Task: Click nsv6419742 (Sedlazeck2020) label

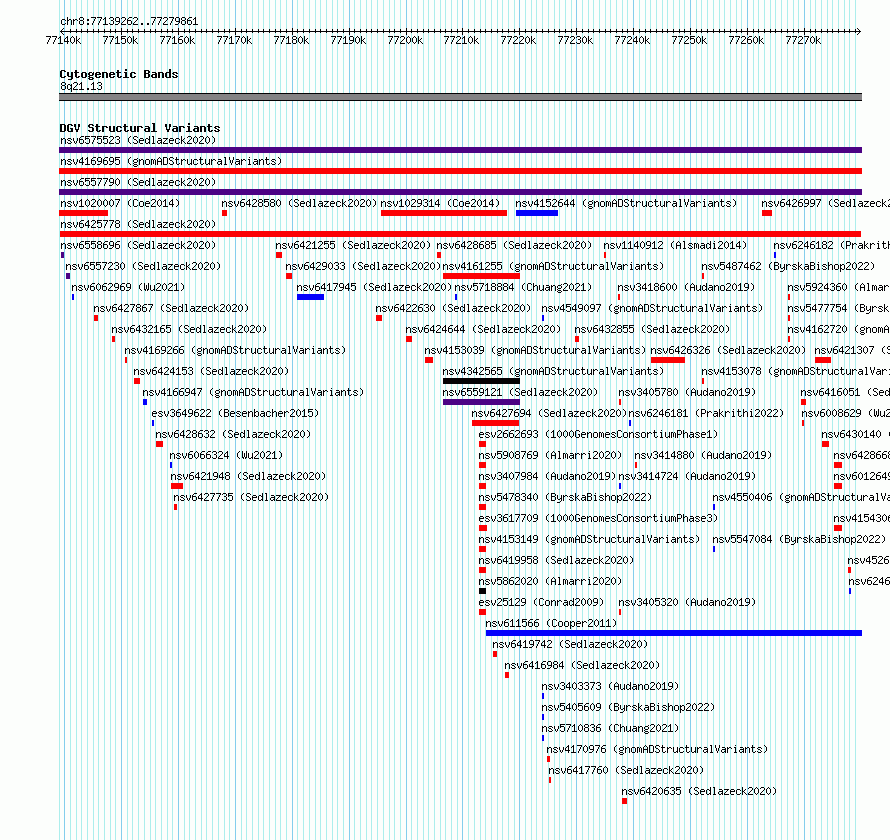Action: tap(570, 644)
